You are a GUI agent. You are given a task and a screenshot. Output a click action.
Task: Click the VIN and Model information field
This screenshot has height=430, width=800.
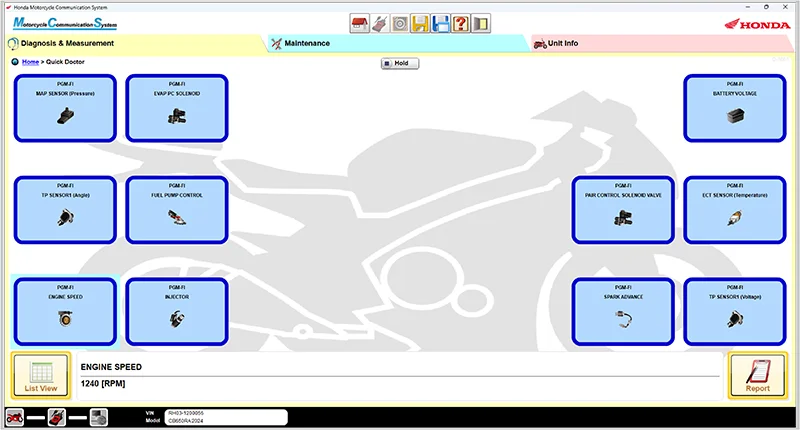[226, 417]
